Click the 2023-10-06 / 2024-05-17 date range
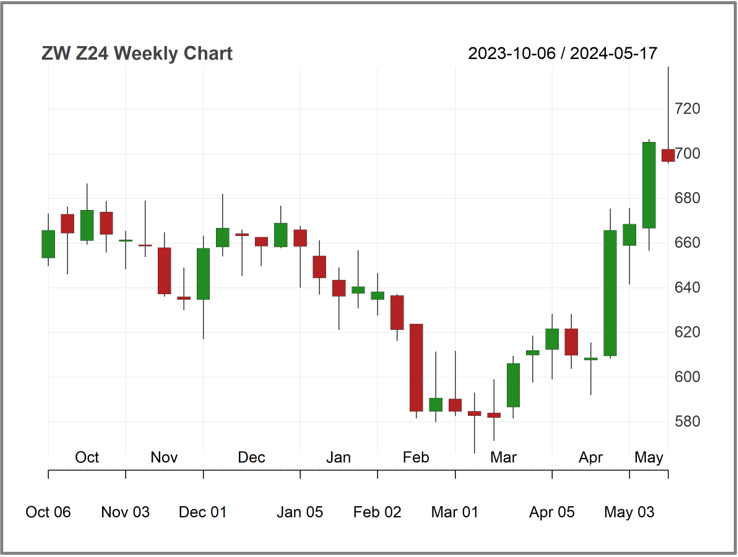 point(562,53)
